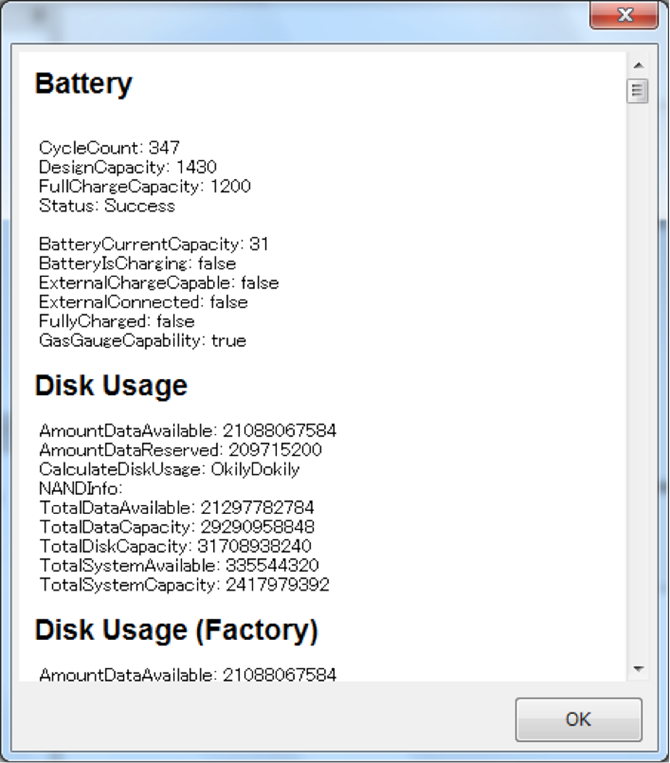Click the scrollbar up arrow
This screenshot has width=670, height=763.
click(637, 66)
